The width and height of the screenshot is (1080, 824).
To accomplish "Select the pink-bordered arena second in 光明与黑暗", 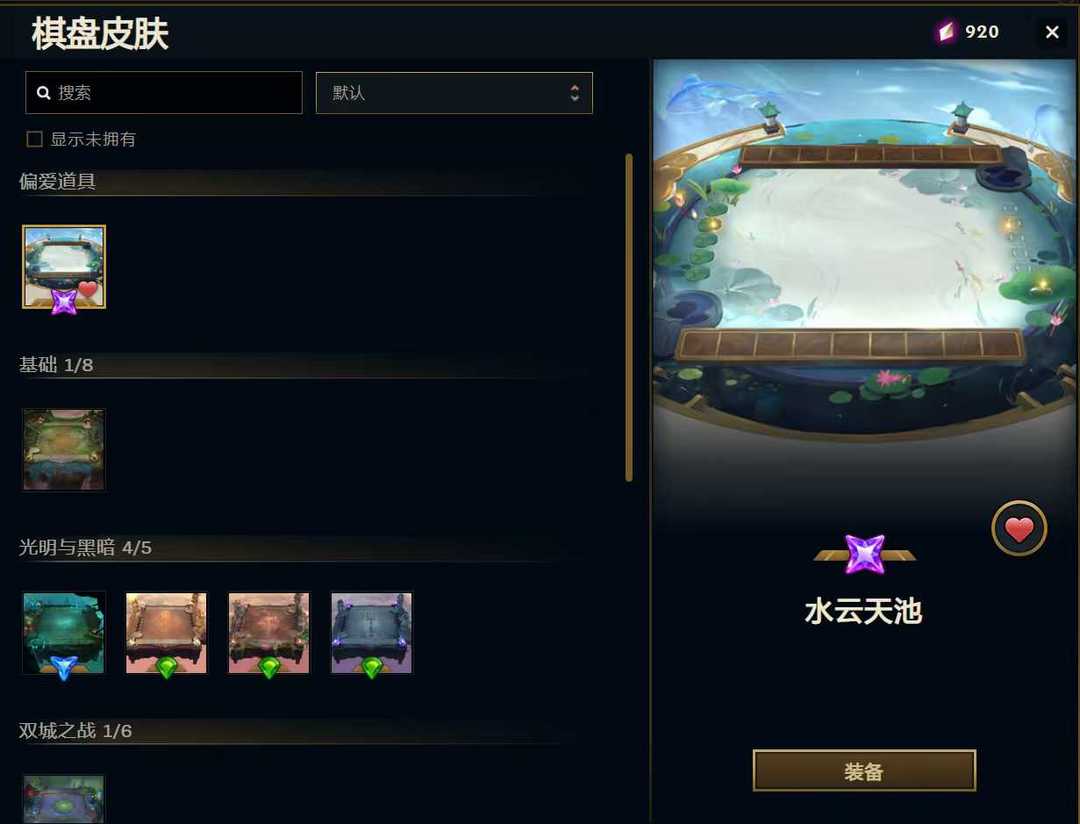I will [166, 632].
